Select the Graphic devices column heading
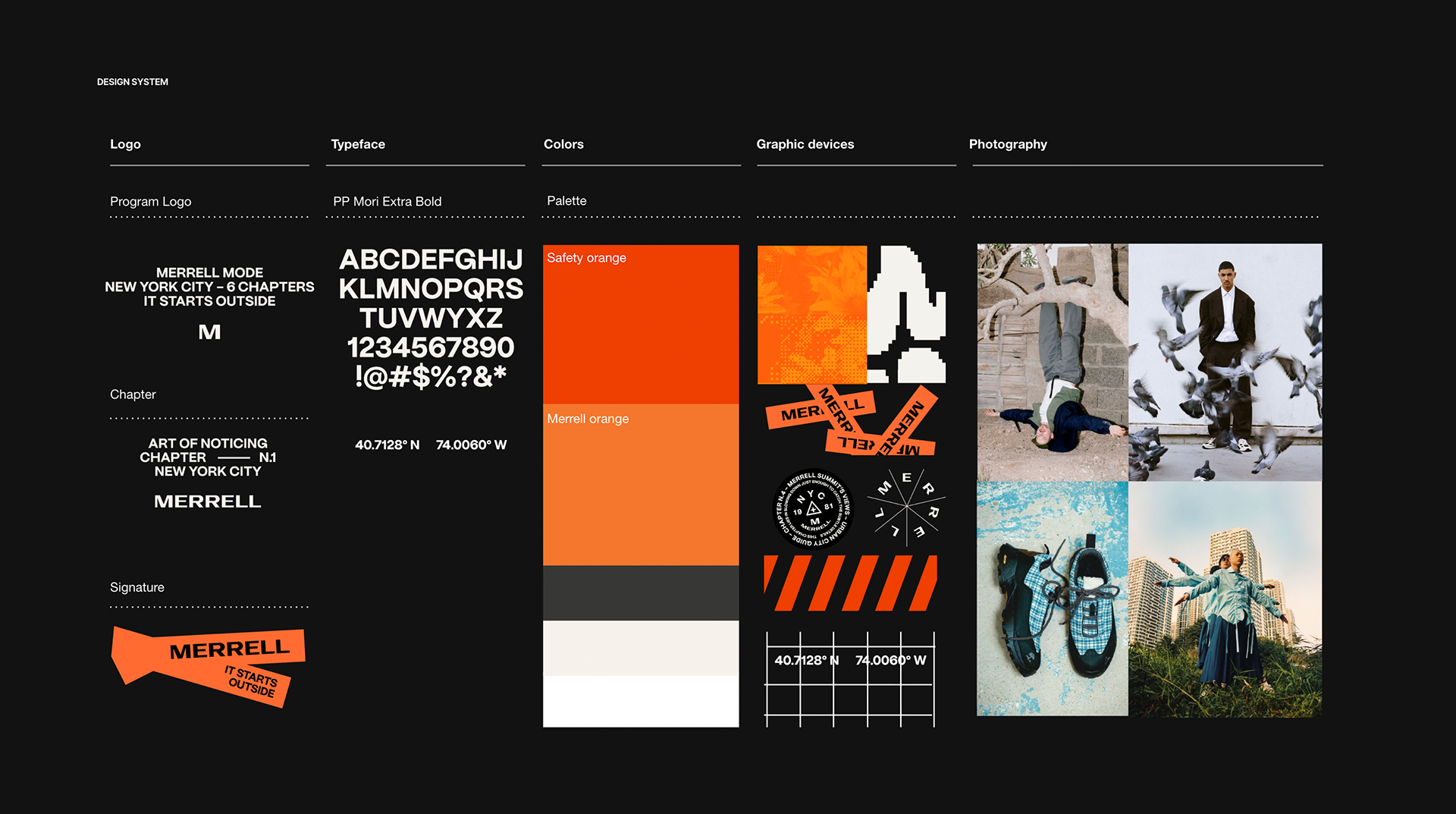 (x=805, y=144)
